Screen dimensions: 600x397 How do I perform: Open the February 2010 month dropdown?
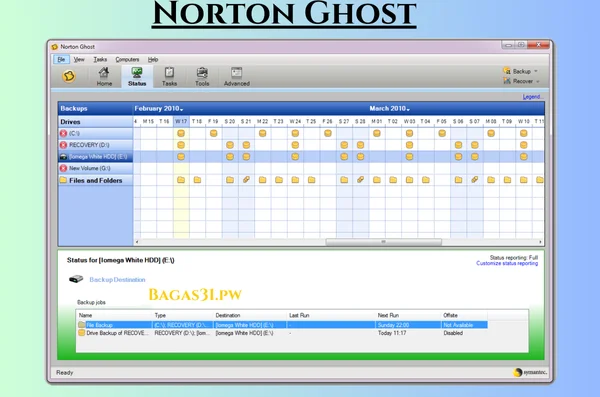click(159, 109)
